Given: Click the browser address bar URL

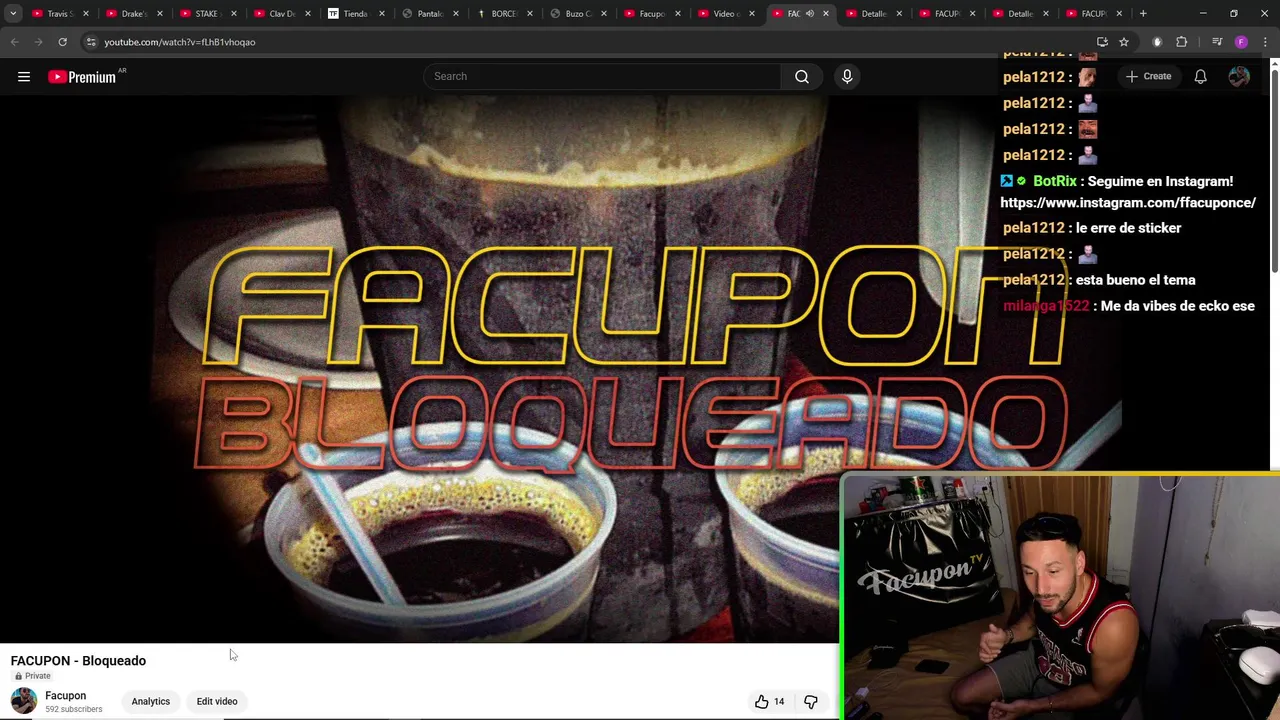Looking at the screenshot, I should tap(180, 42).
